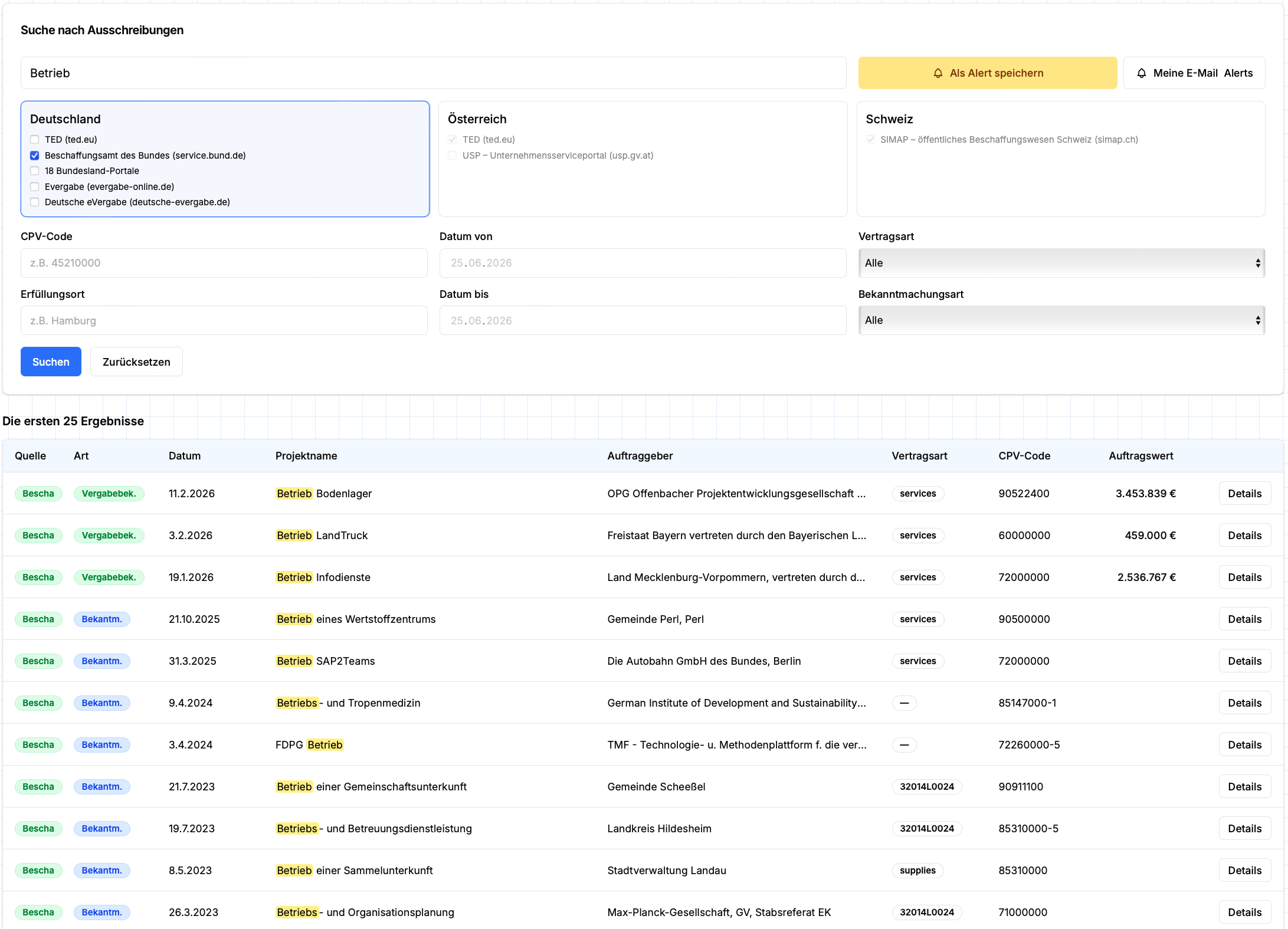Sort results by the Datum column header
The image size is (1288, 929).
[185, 456]
